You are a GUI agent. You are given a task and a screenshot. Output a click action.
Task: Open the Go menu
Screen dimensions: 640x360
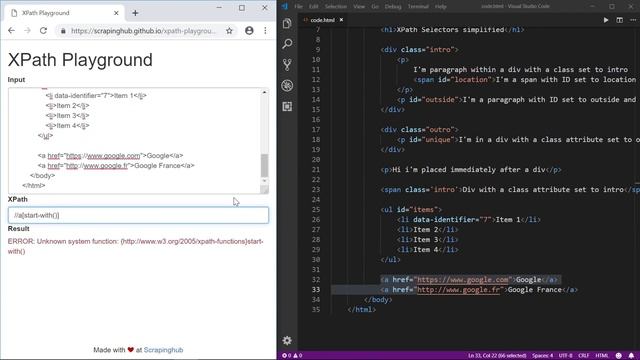click(375, 7)
